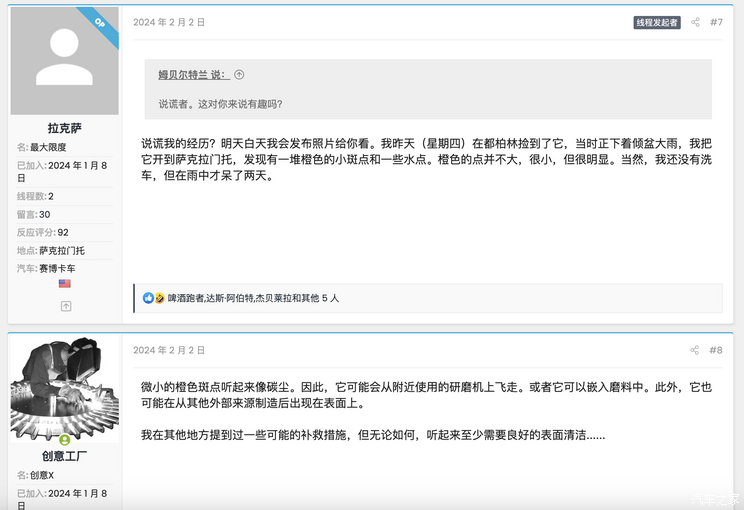Open the #7 post permalink
This screenshot has width=744, height=510.
coord(716,22)
